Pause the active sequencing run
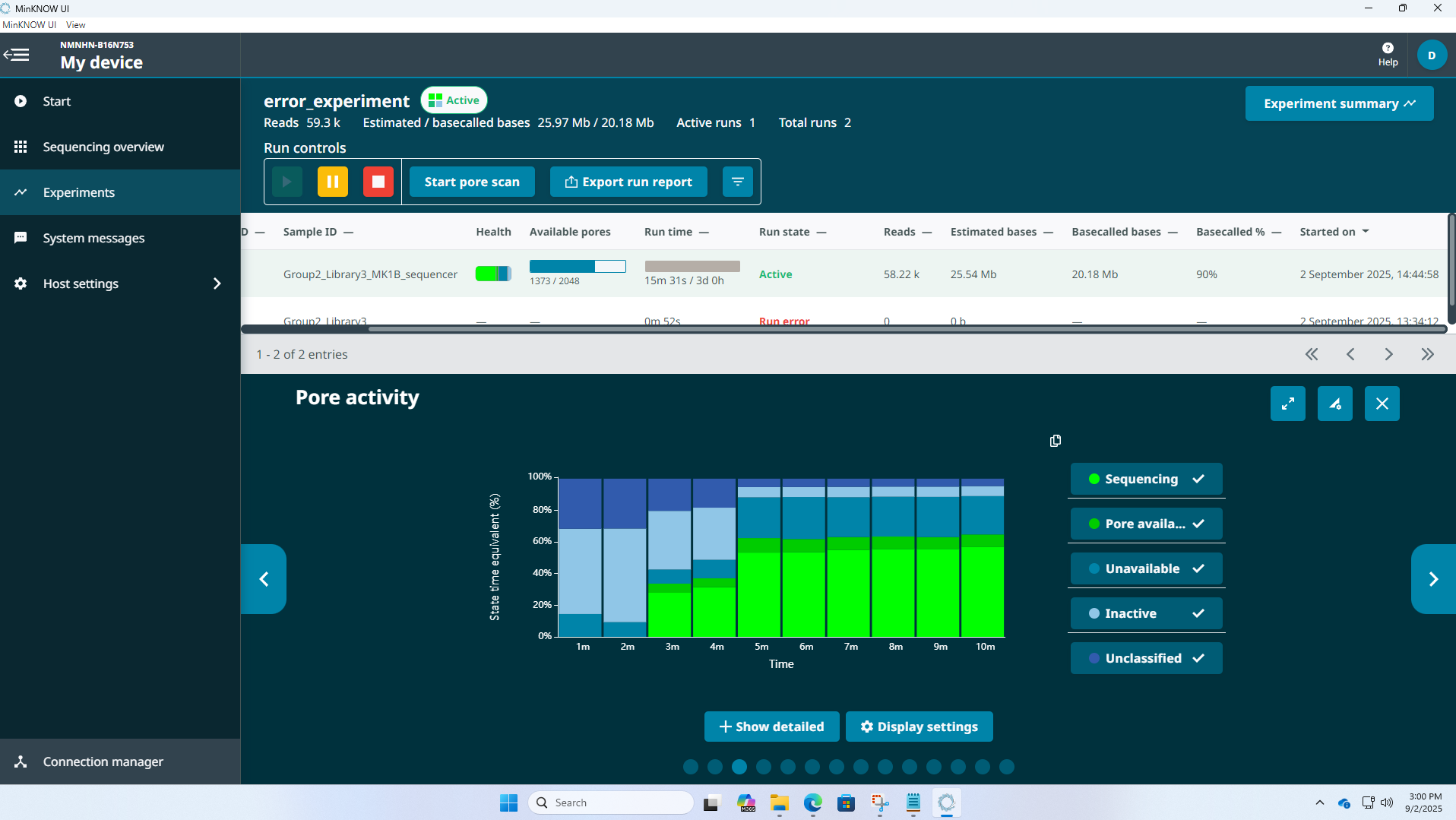1456x820 pixels. coord(332,182)
